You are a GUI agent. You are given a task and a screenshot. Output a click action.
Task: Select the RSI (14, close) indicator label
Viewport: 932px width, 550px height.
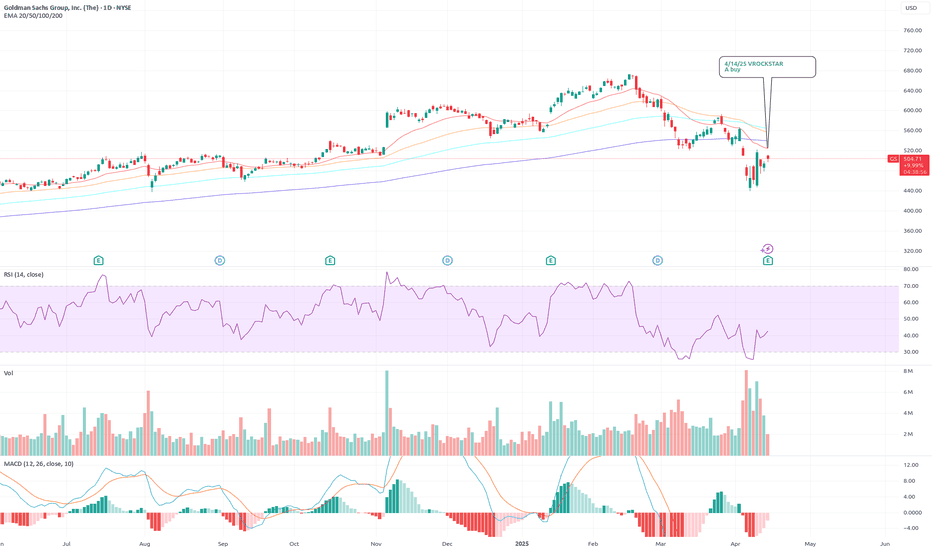click(24, 275)
